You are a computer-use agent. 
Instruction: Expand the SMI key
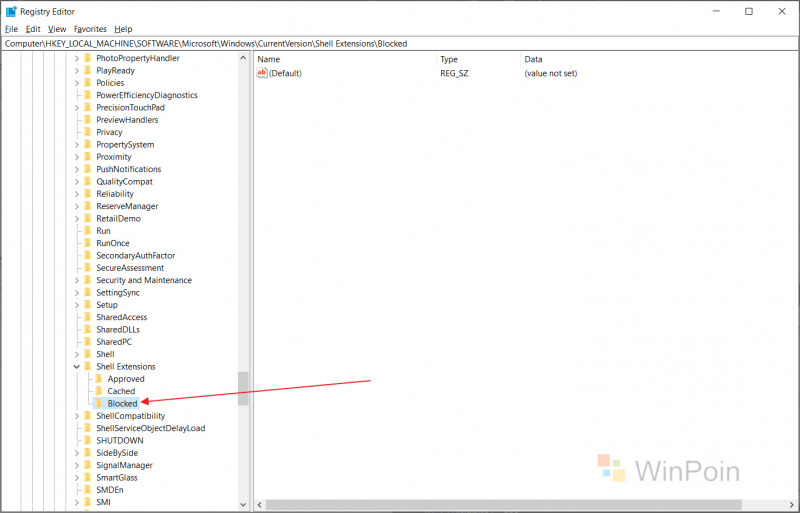pos(77,502)
